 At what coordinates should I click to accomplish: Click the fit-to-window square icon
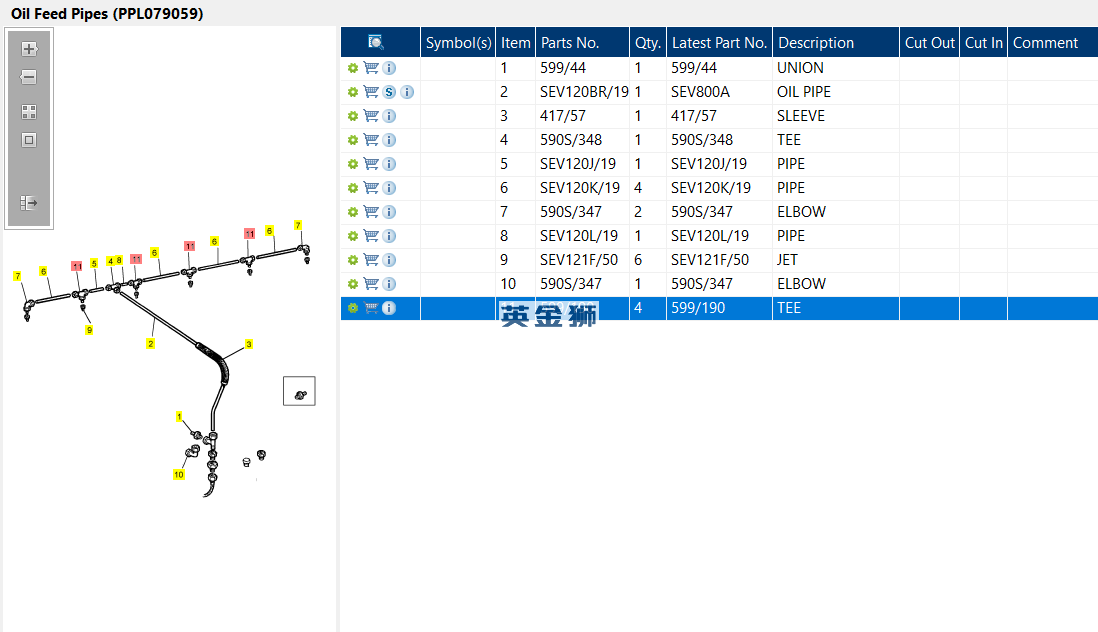(29, 140)
